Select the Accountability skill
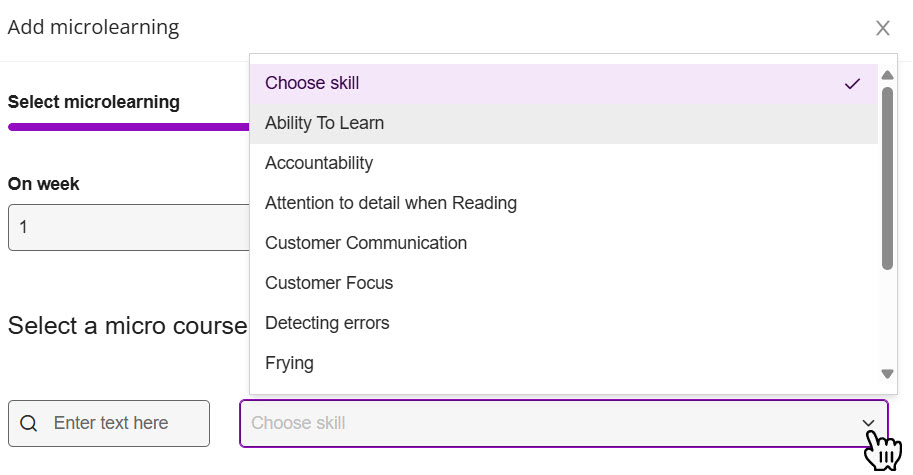 (x=564, y=163)
